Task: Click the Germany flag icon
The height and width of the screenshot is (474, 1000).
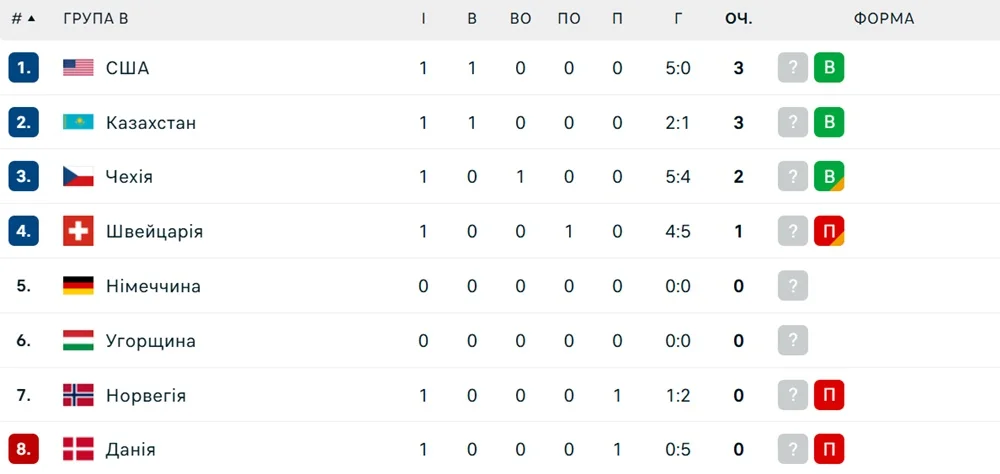Action: pyautogui.click(x=78, y=286)
